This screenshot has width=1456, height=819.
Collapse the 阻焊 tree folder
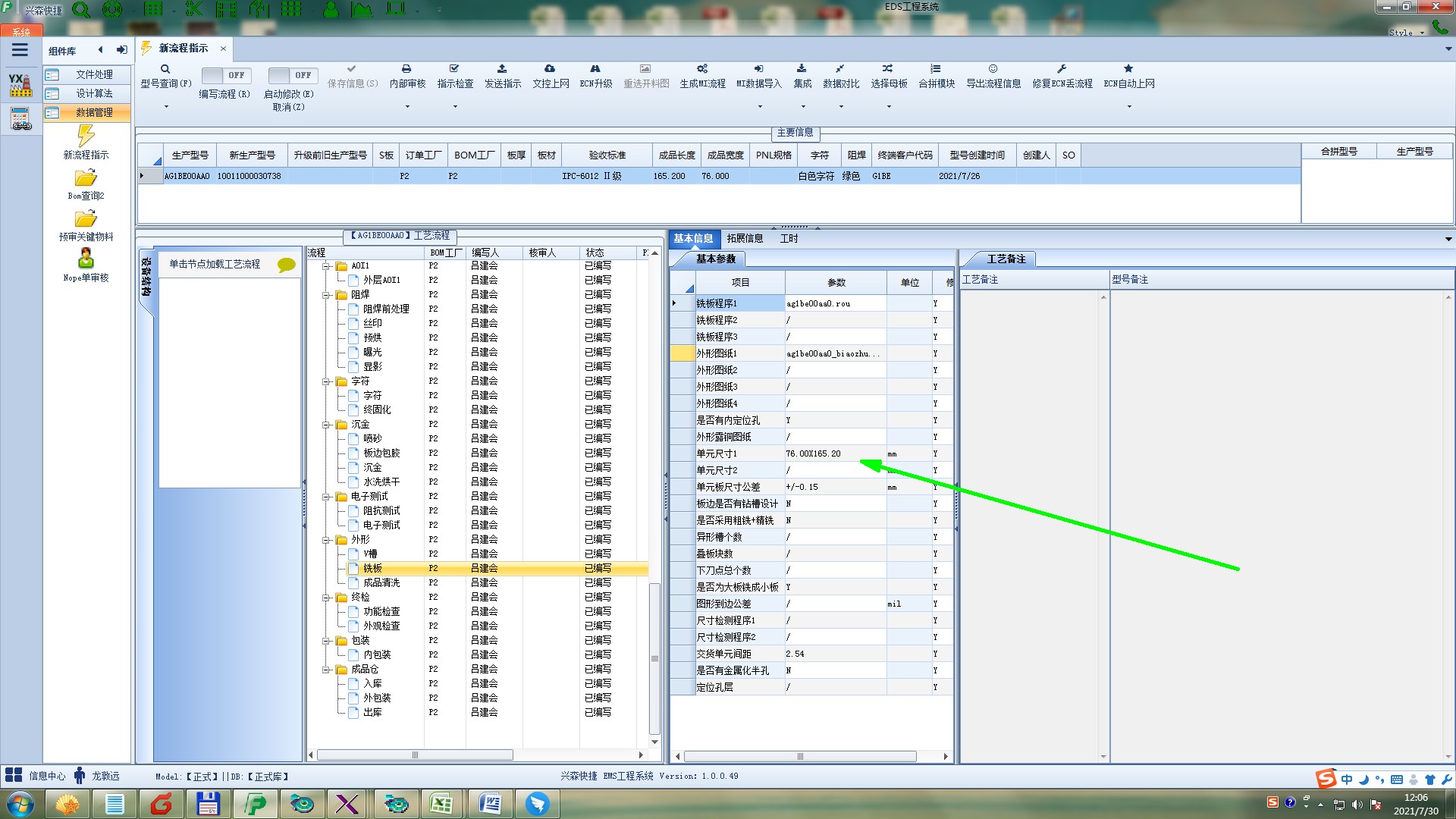[326, 295]
